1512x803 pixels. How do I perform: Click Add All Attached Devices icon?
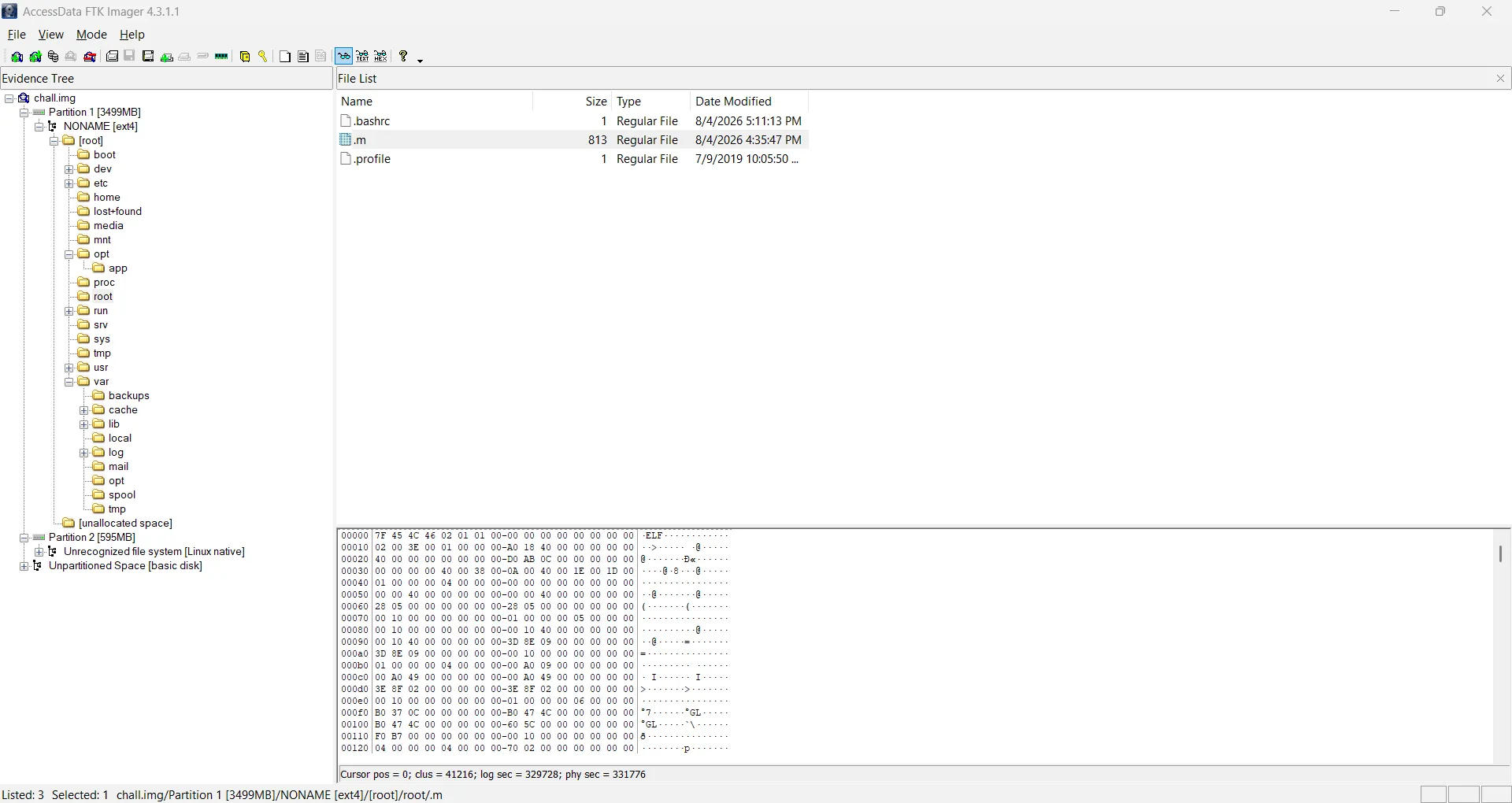pos(35,57)
